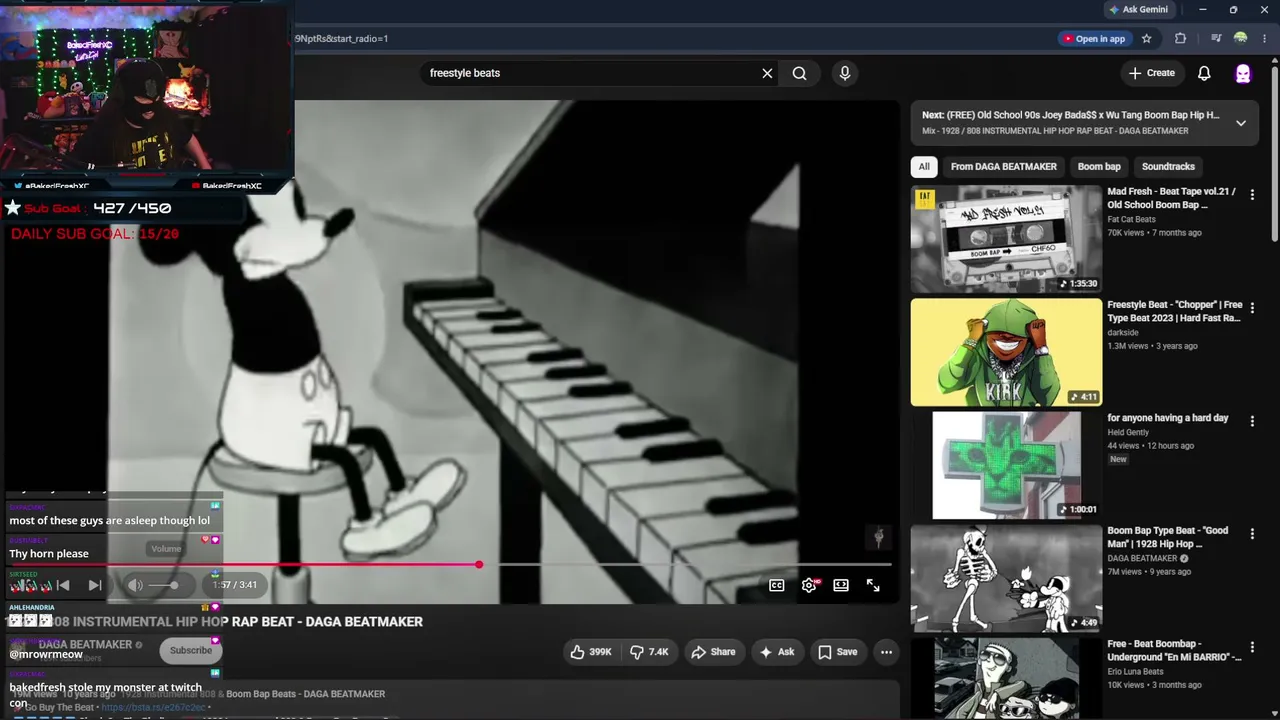Click the Ask Gemini button
This screenshot has width=1280, height=720.
click(x=1139, y=10)
